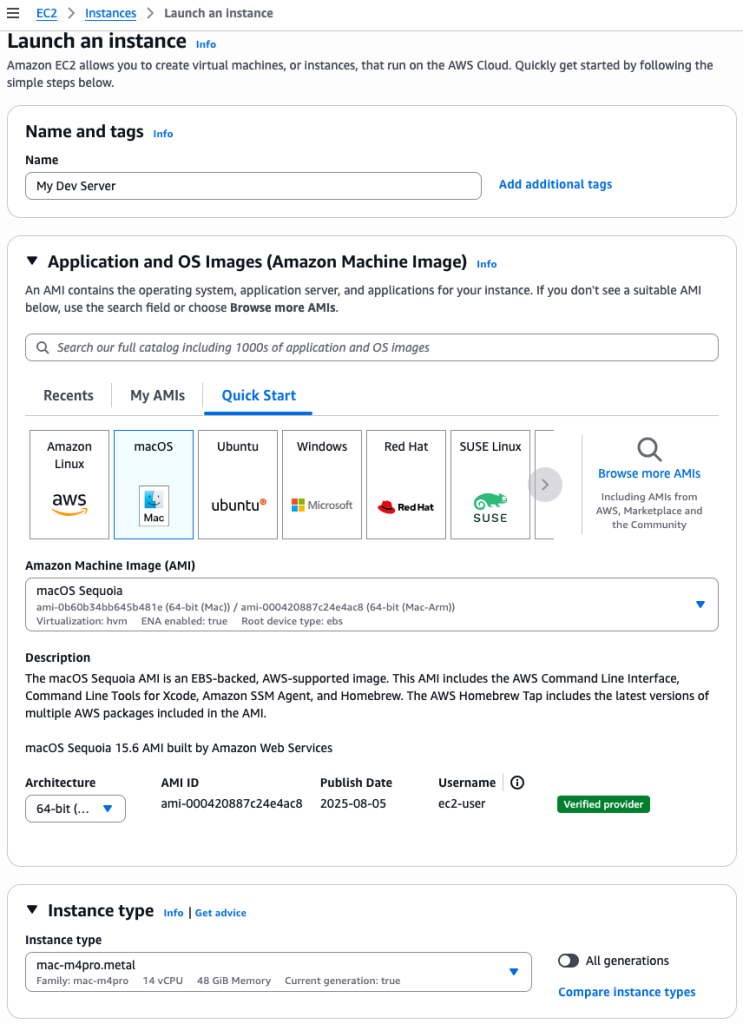Choose the macOS image card

[x=153, y=484]
